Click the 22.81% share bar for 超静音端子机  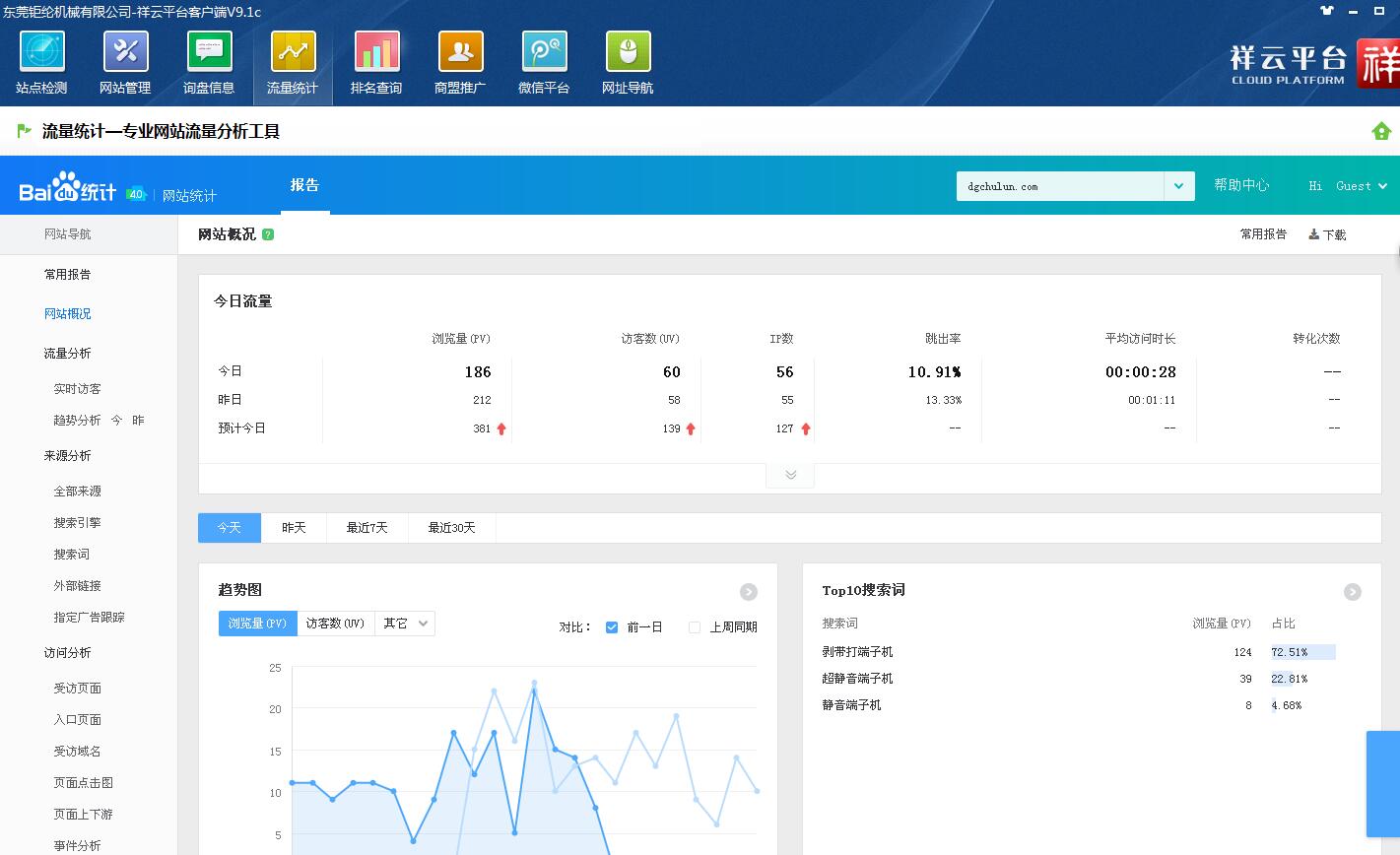pyautogui.click(x=1289, y=679)
